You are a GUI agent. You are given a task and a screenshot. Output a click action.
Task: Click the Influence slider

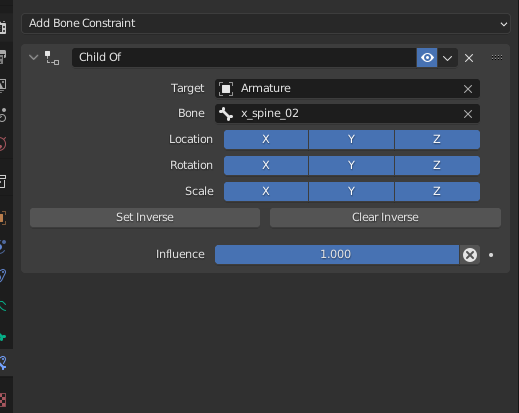coord(337,255)
